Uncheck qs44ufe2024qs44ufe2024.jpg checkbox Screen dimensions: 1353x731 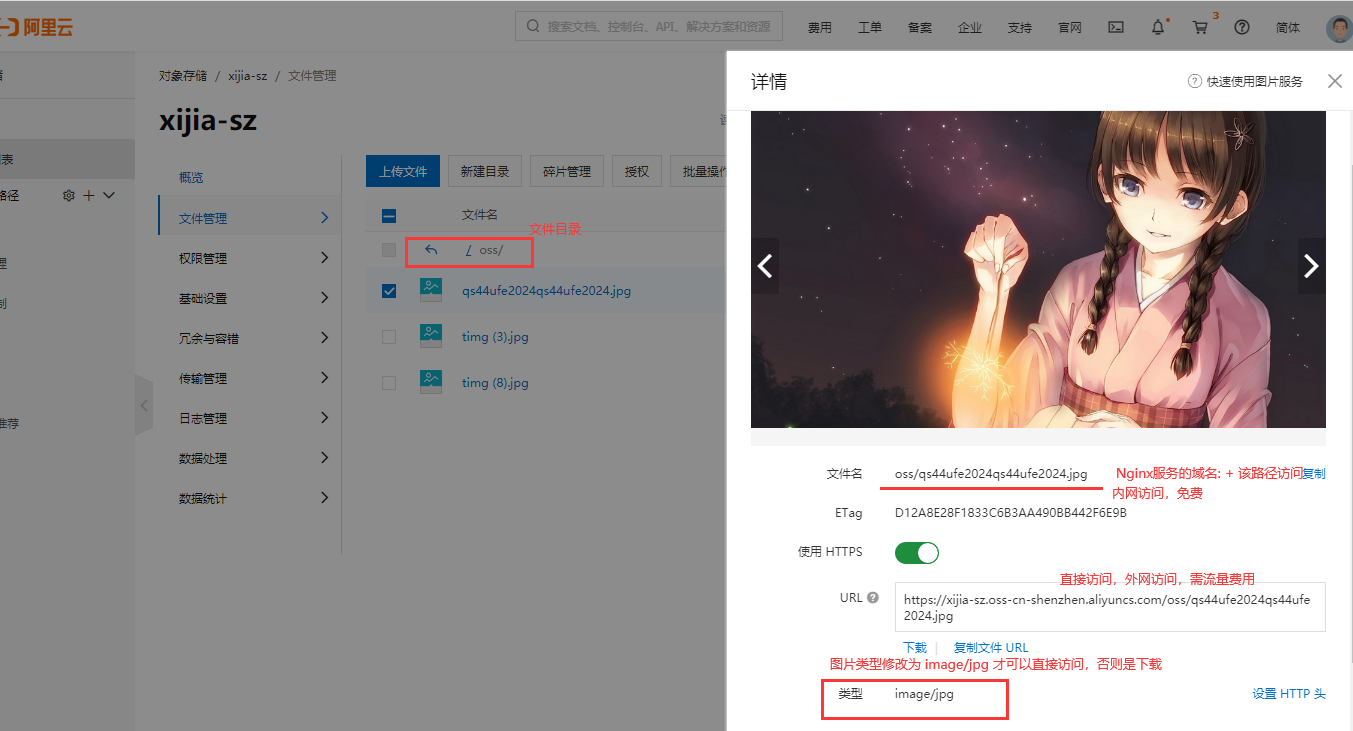[389, 291]
